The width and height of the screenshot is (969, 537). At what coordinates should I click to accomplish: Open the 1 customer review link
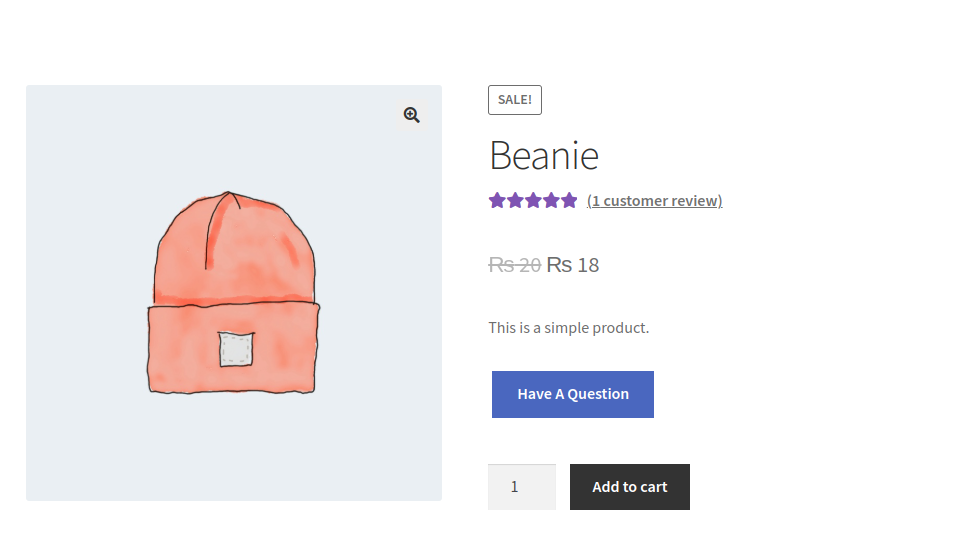click(x=654, y=201)
